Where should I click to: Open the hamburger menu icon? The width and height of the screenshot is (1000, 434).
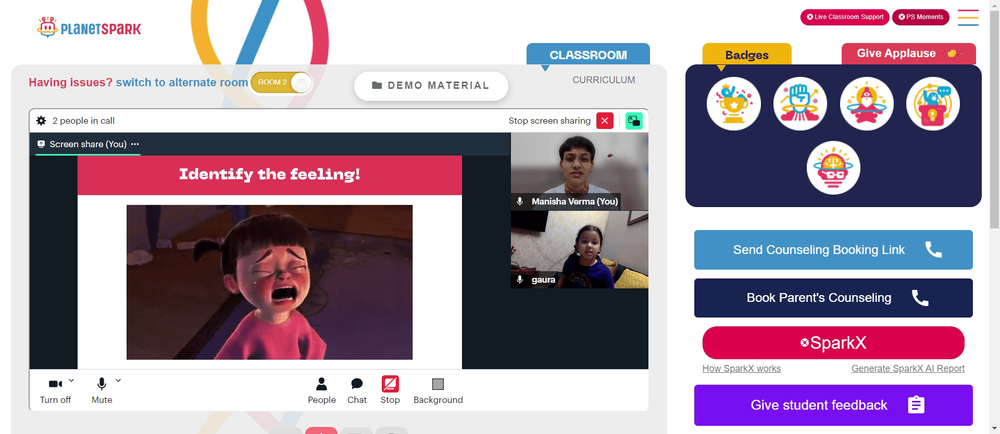(968, 18)
